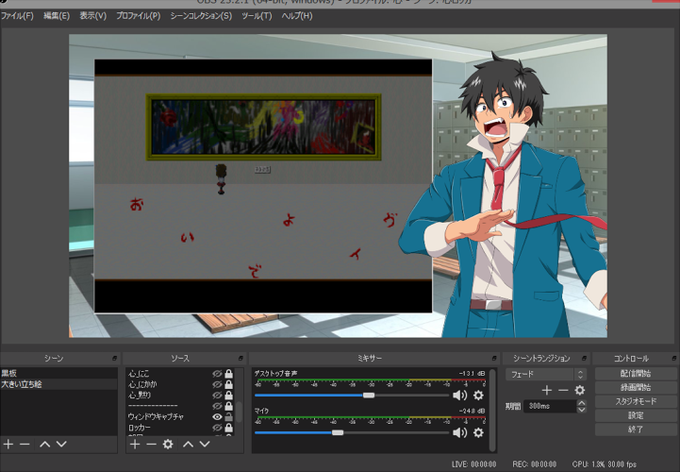Viewport: 680px width, 472px height.
Task: Increase transition duration with up stepper
Action: coord(582,403)
